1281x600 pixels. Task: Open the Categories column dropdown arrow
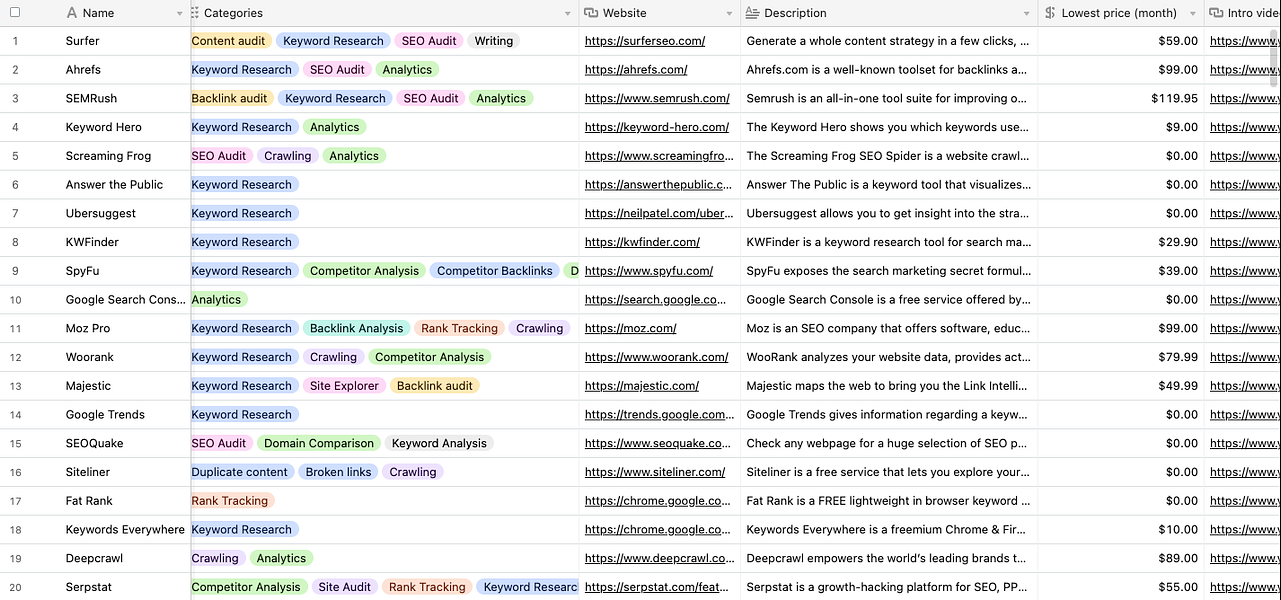[567, 14]
